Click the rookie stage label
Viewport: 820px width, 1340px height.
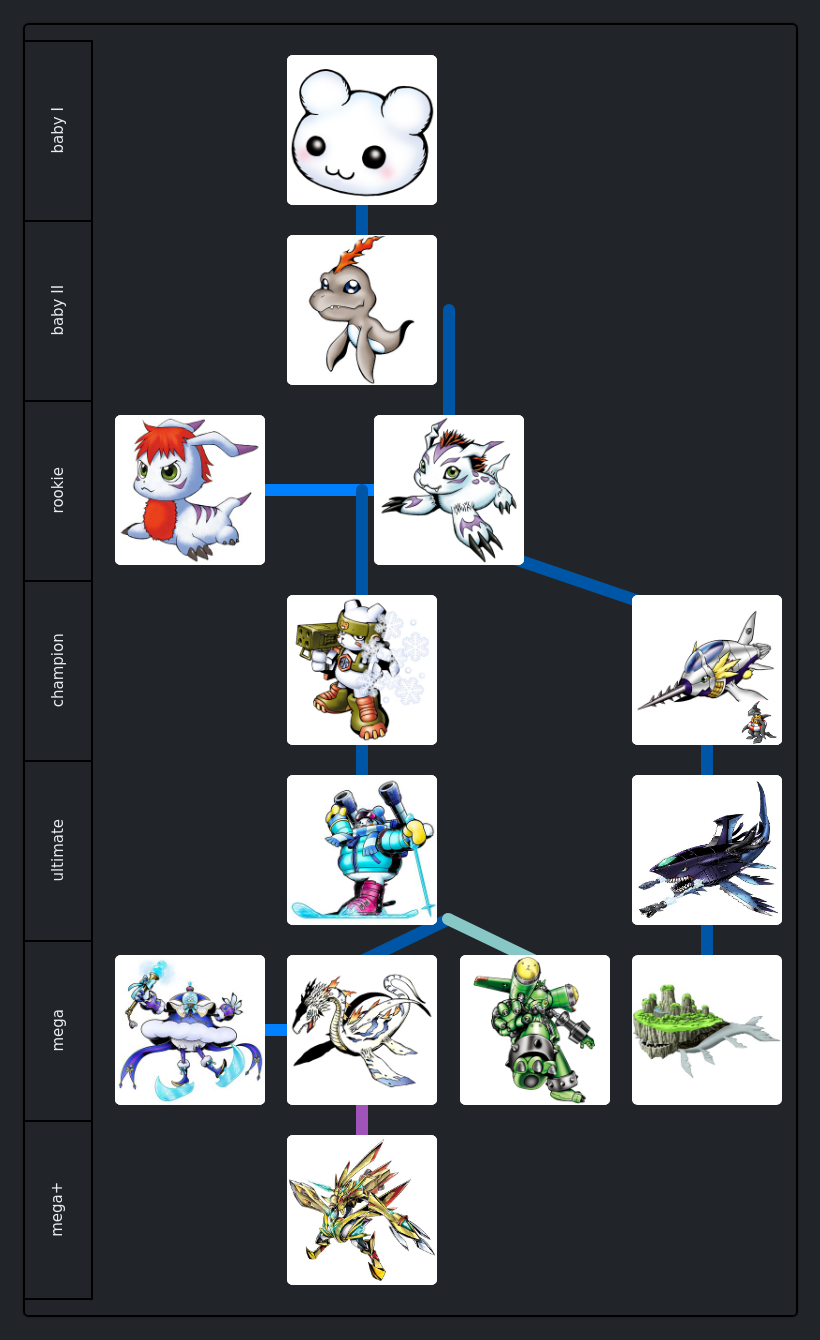click(x=58, y=491)
